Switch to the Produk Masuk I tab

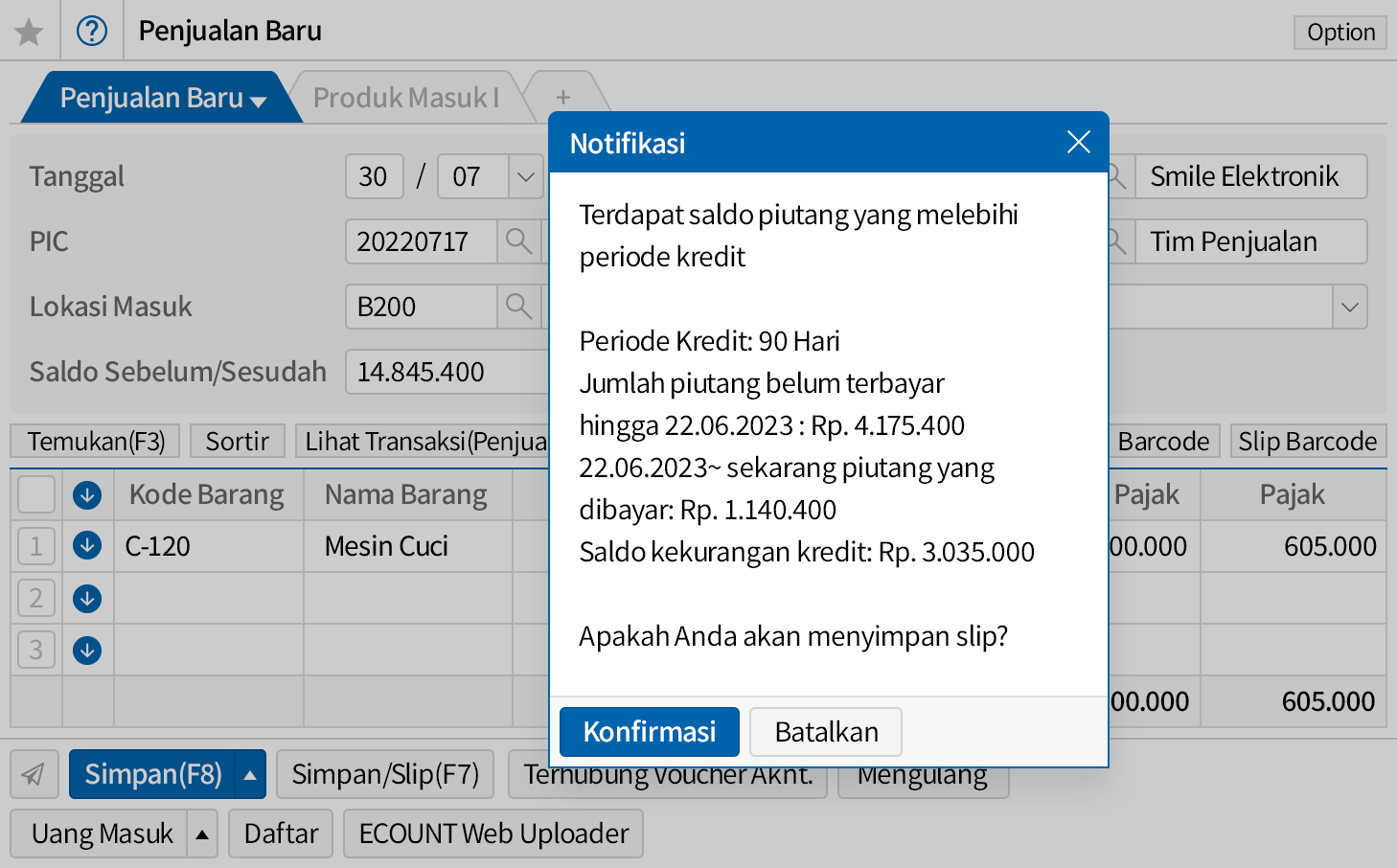406,98
